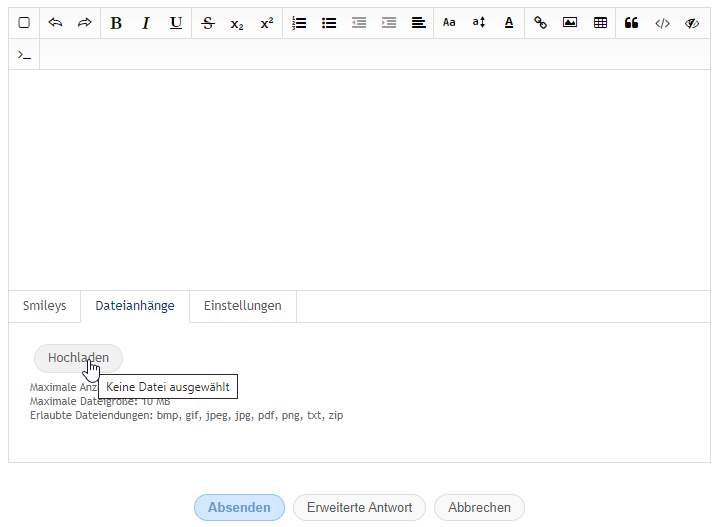Apply strikethrough formatting

(207, 23)
